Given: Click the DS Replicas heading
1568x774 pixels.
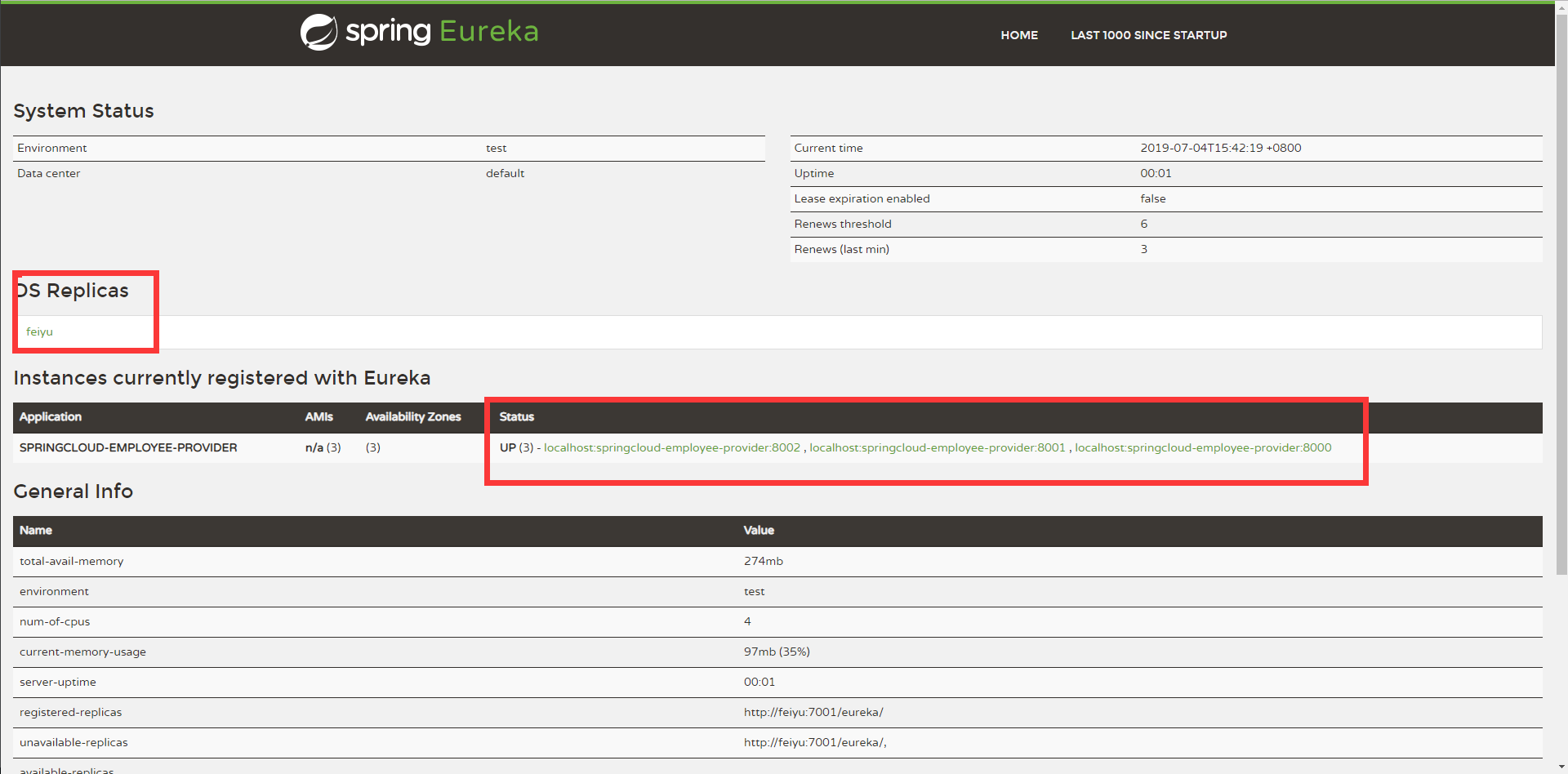Looking at the screenshot, I should click(71, 291).
